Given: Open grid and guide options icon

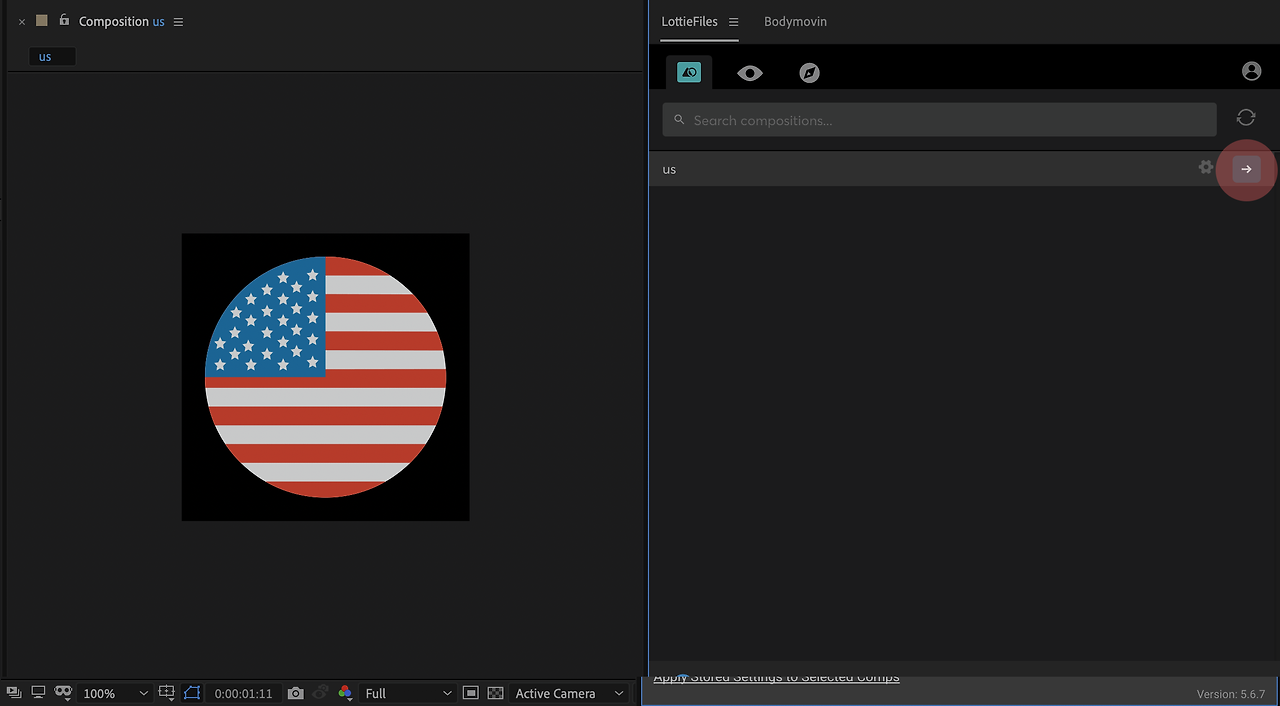Looking at the screenshot, I should pos(167,693).
